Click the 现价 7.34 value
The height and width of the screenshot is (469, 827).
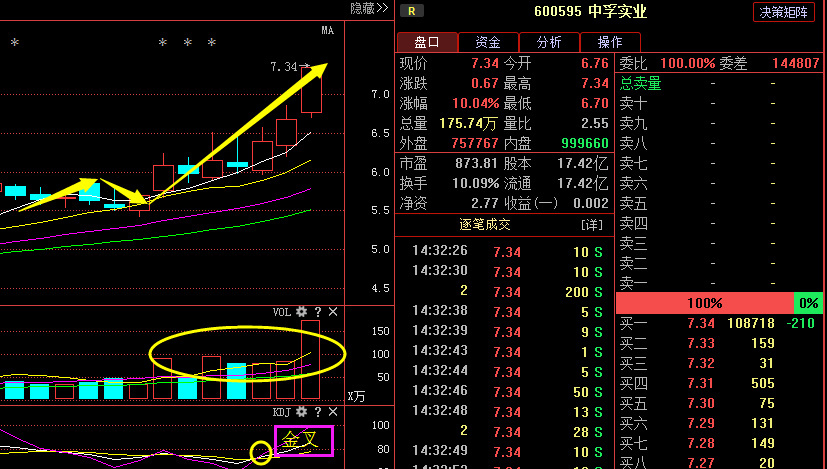(x=485, y=63)
